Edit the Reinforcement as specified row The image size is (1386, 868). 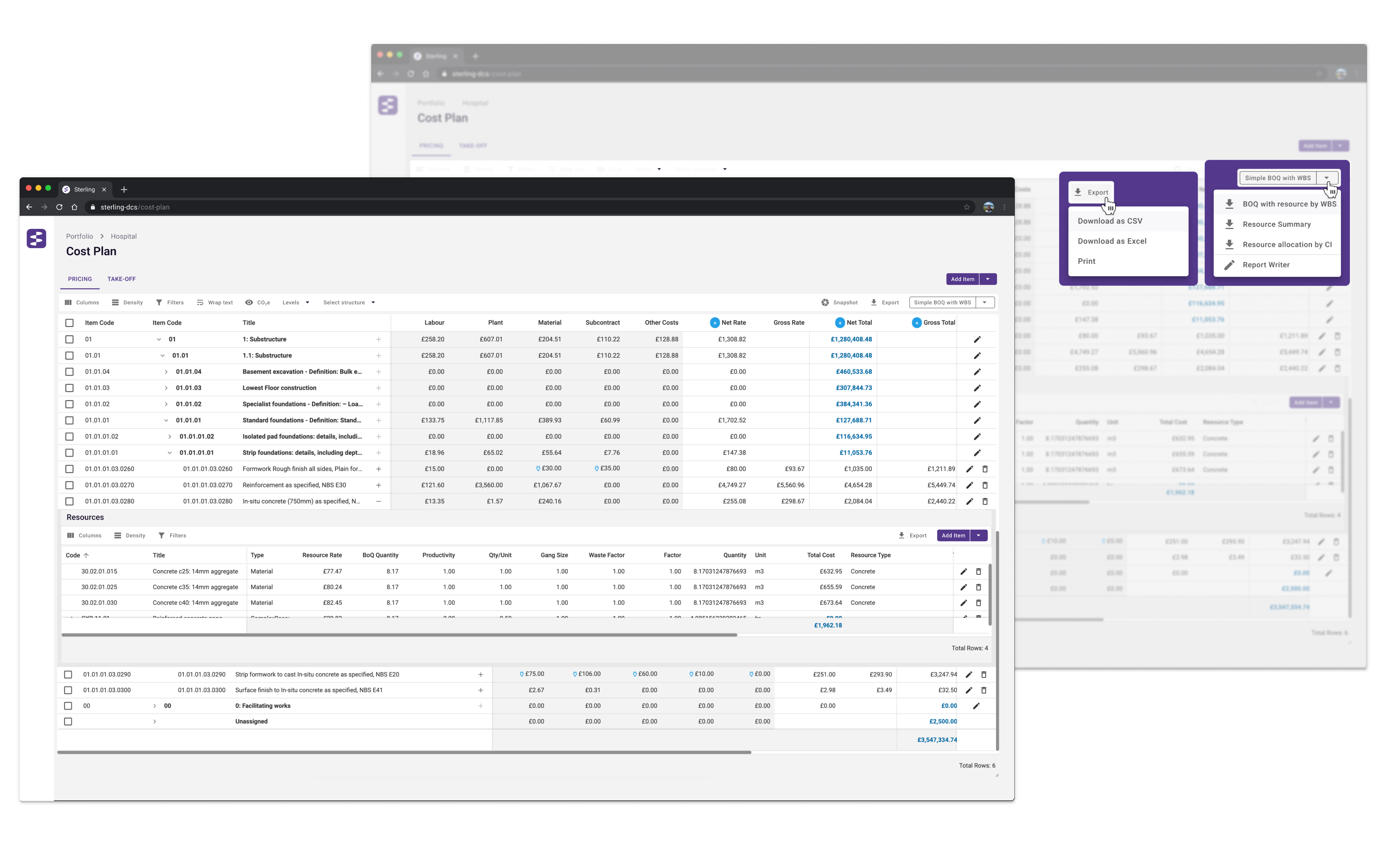coord(970,485)
